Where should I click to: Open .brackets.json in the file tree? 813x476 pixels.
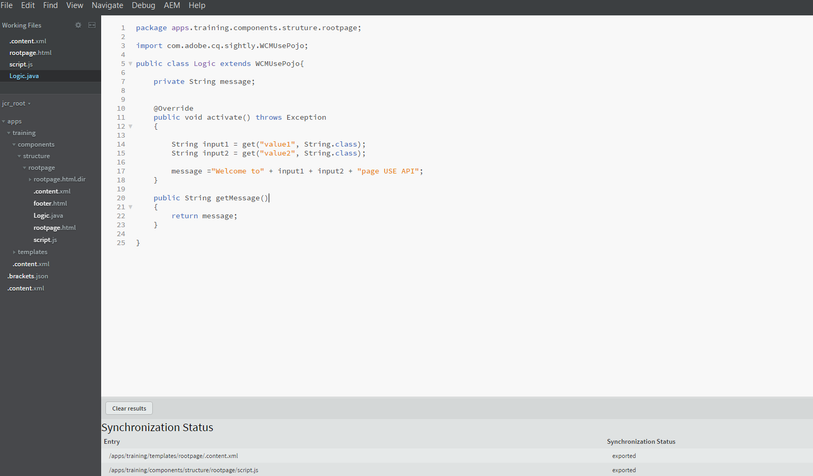[27, 276]
